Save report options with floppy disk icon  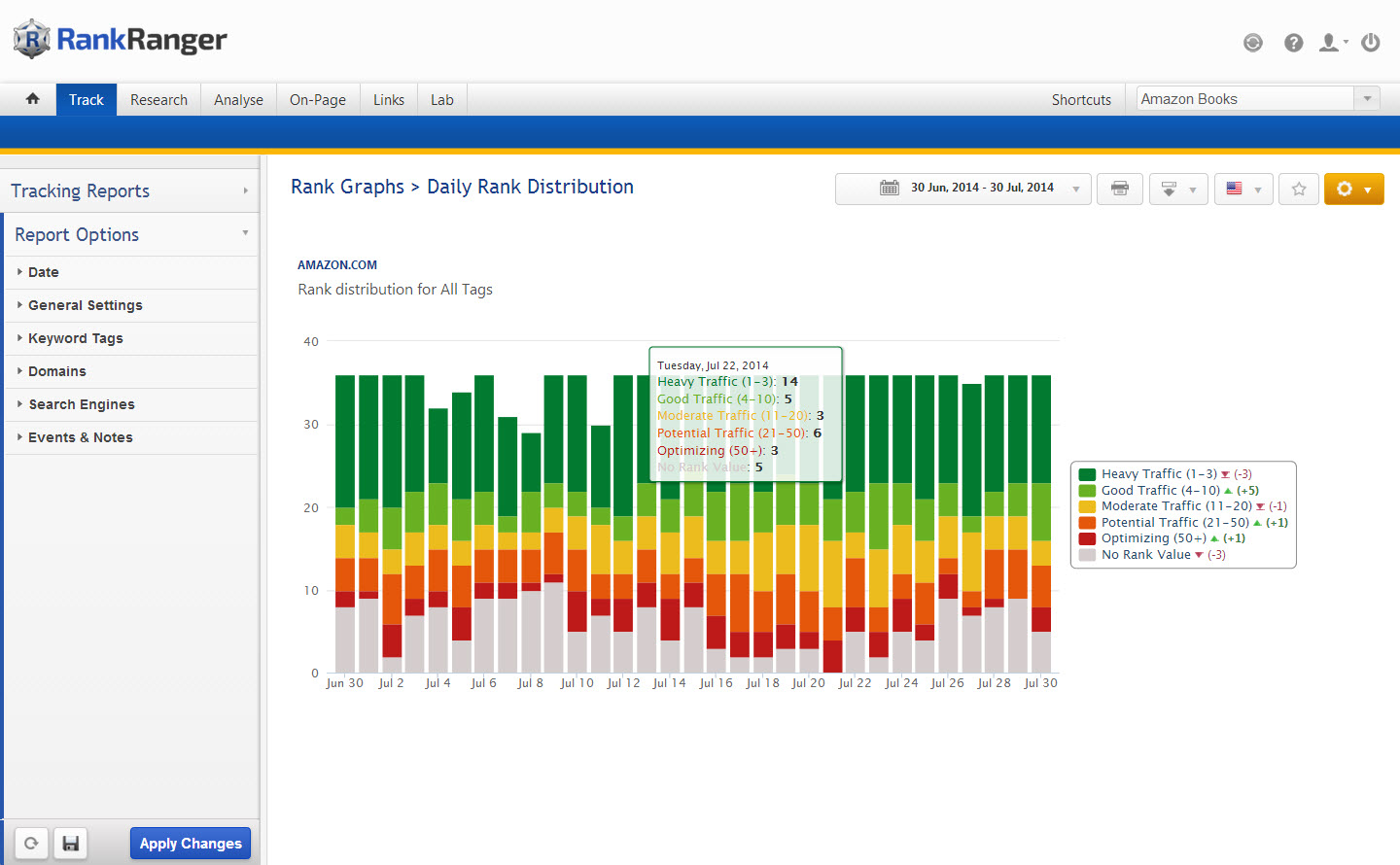pyautogui.click(x=70, y=843)
